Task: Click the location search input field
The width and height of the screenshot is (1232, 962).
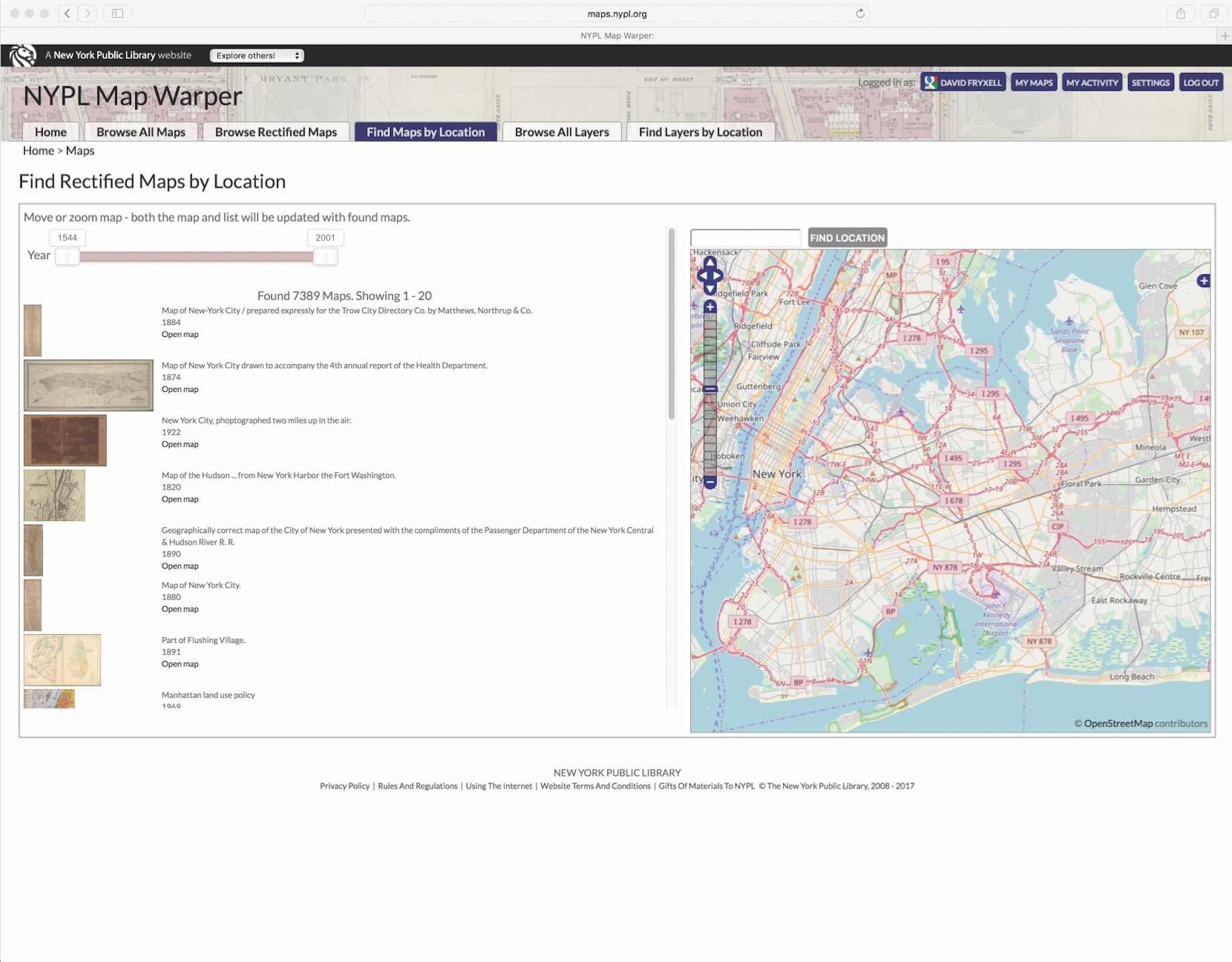Action: click(x=744, y=237)
